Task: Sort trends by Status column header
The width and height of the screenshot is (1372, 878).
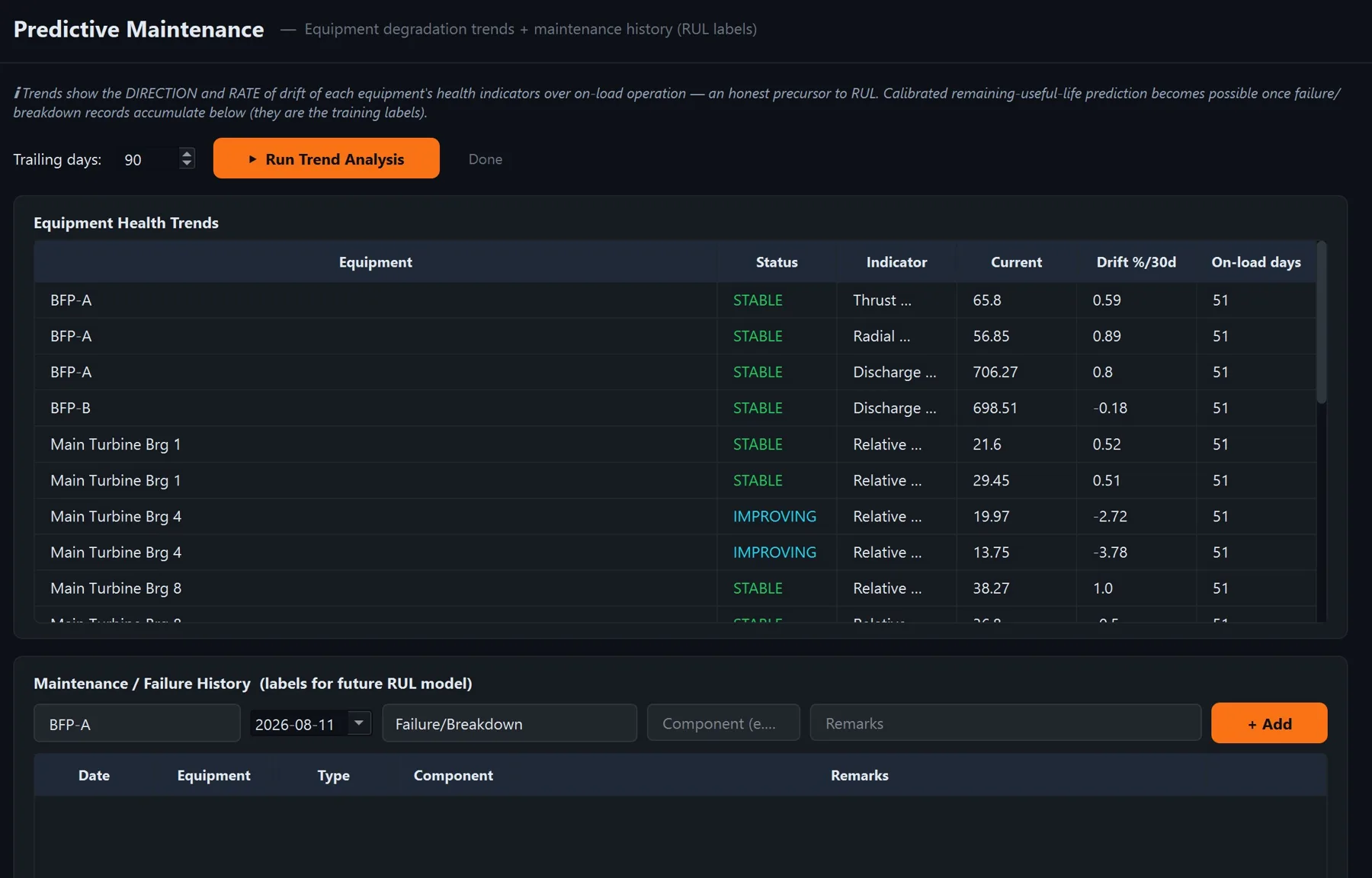Action: point(777,262)
